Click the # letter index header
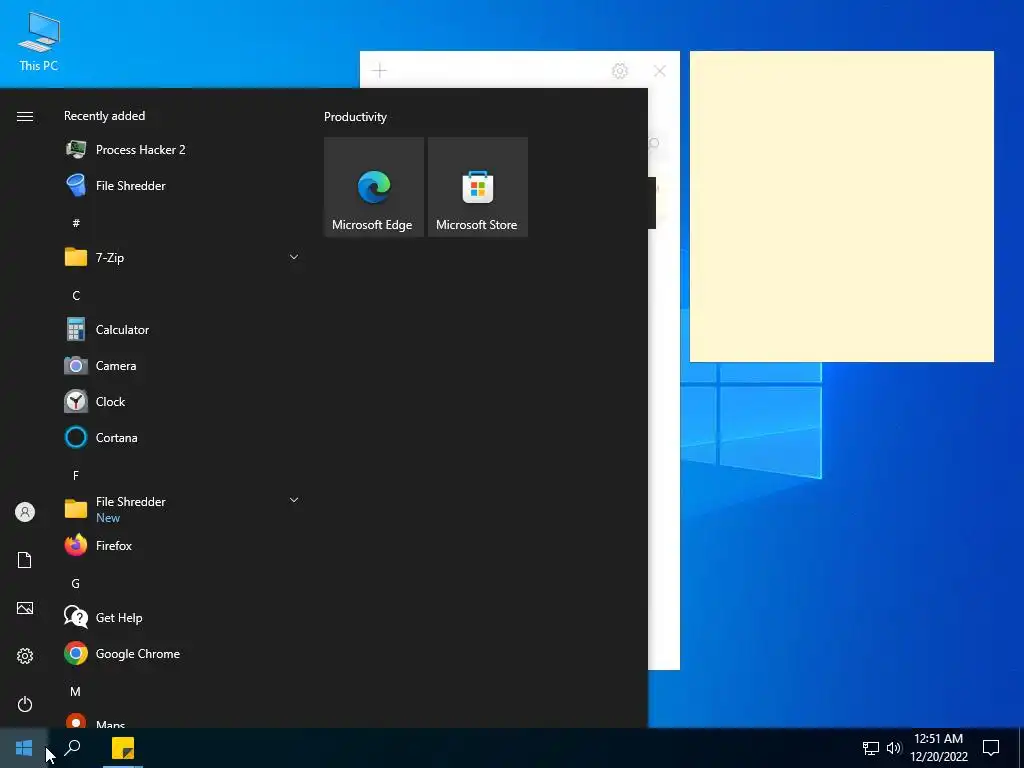Image resolution: width=1024 pixels, height=768 pixels. click(76, 223)
